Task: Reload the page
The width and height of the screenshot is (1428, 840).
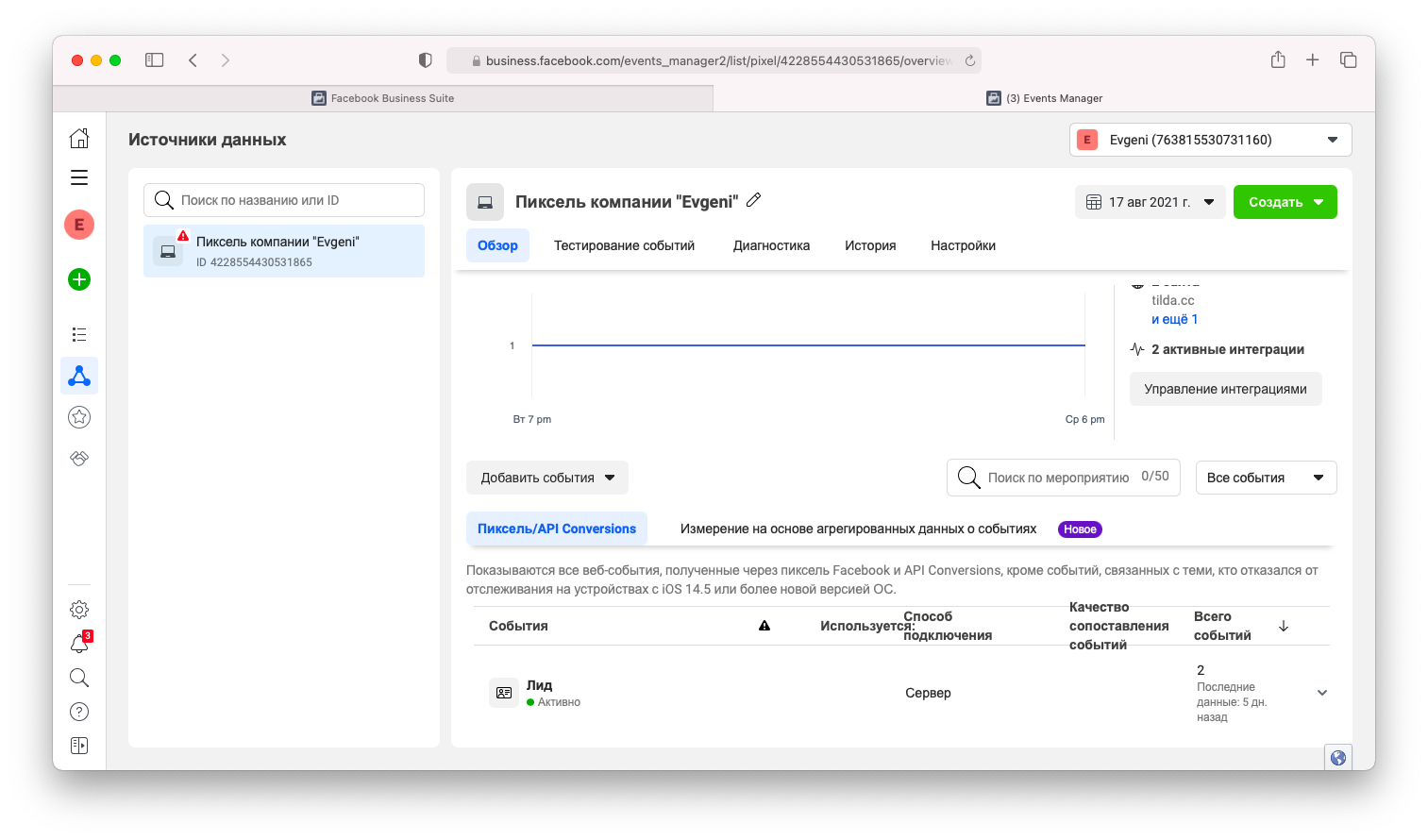Action: [969, 60]
